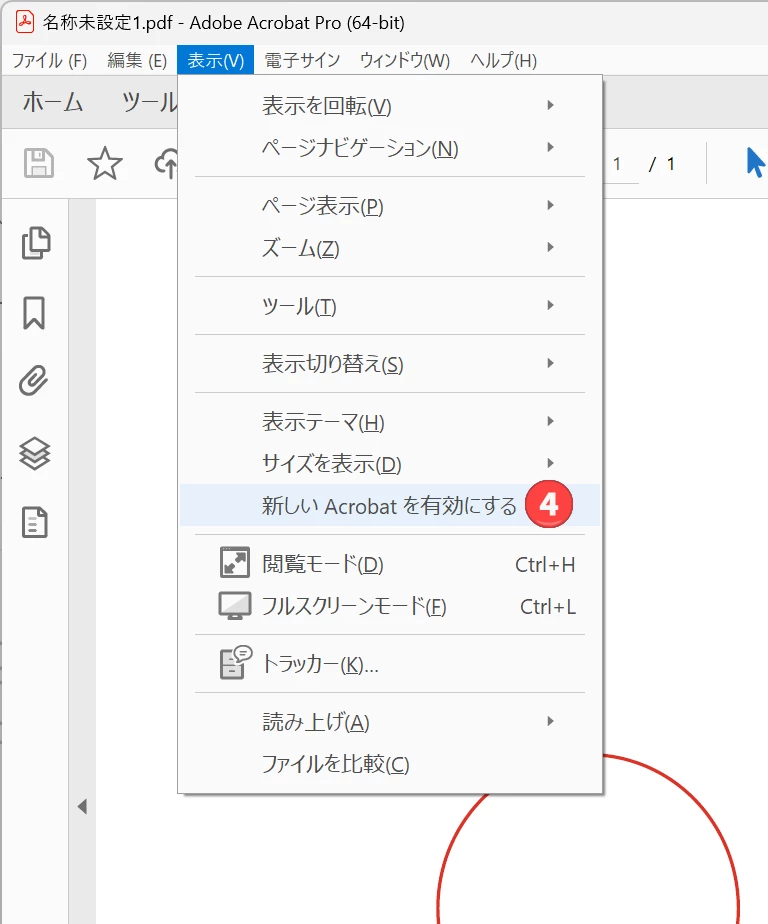This screenshot has height=924, width=768.
Task: Switch to the ツール tab
Action: click(x=149, y=102)
